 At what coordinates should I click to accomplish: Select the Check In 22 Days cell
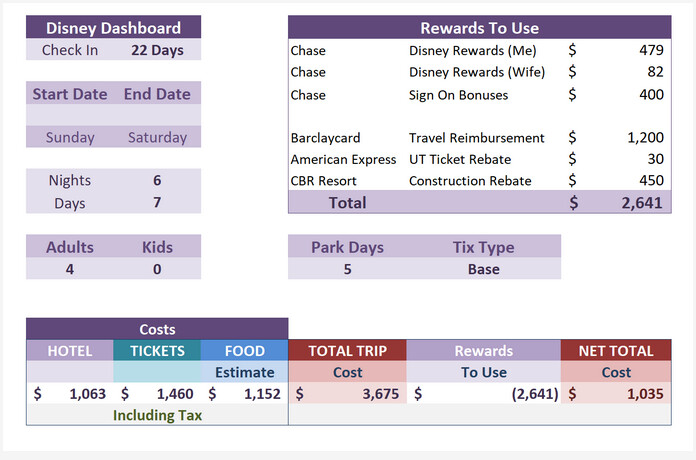point(157,50)
